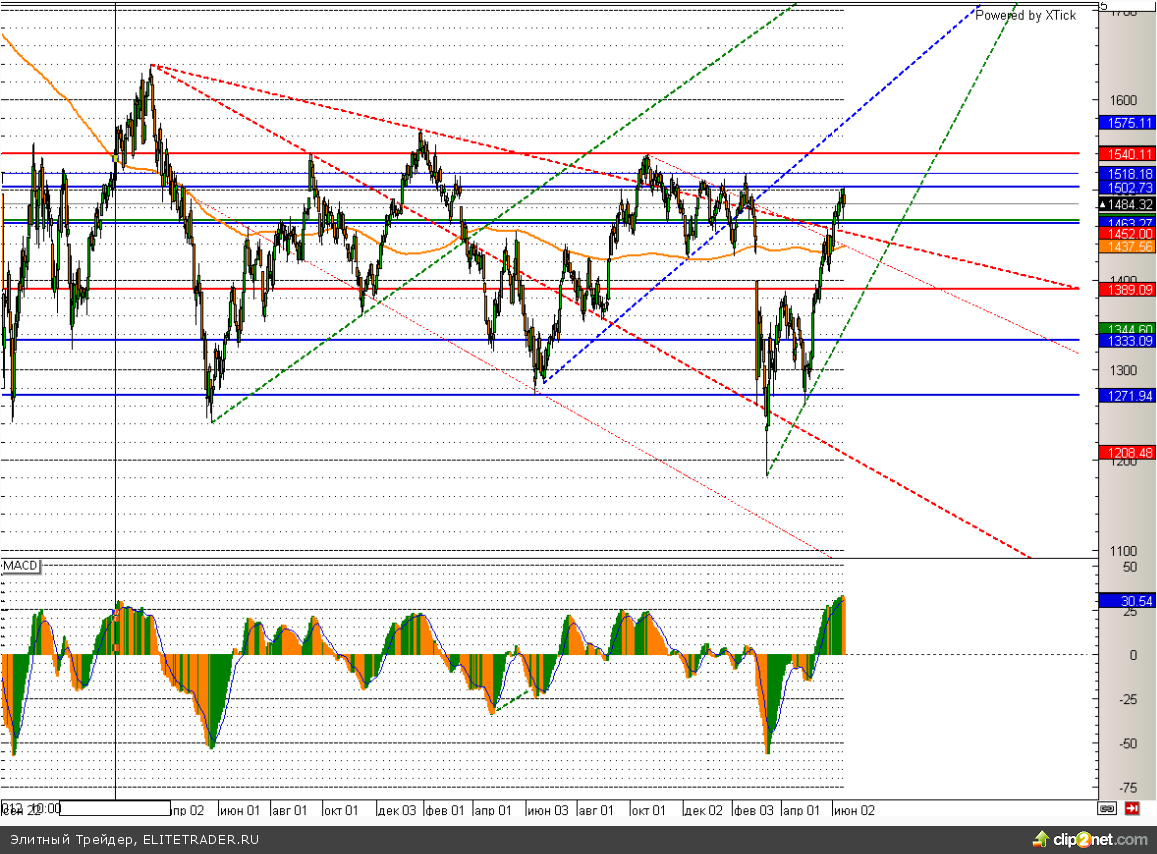This screenshot has width=1157, height=854.
Task: Click the 1300 price axis tick
Action: pos(1123,370)
